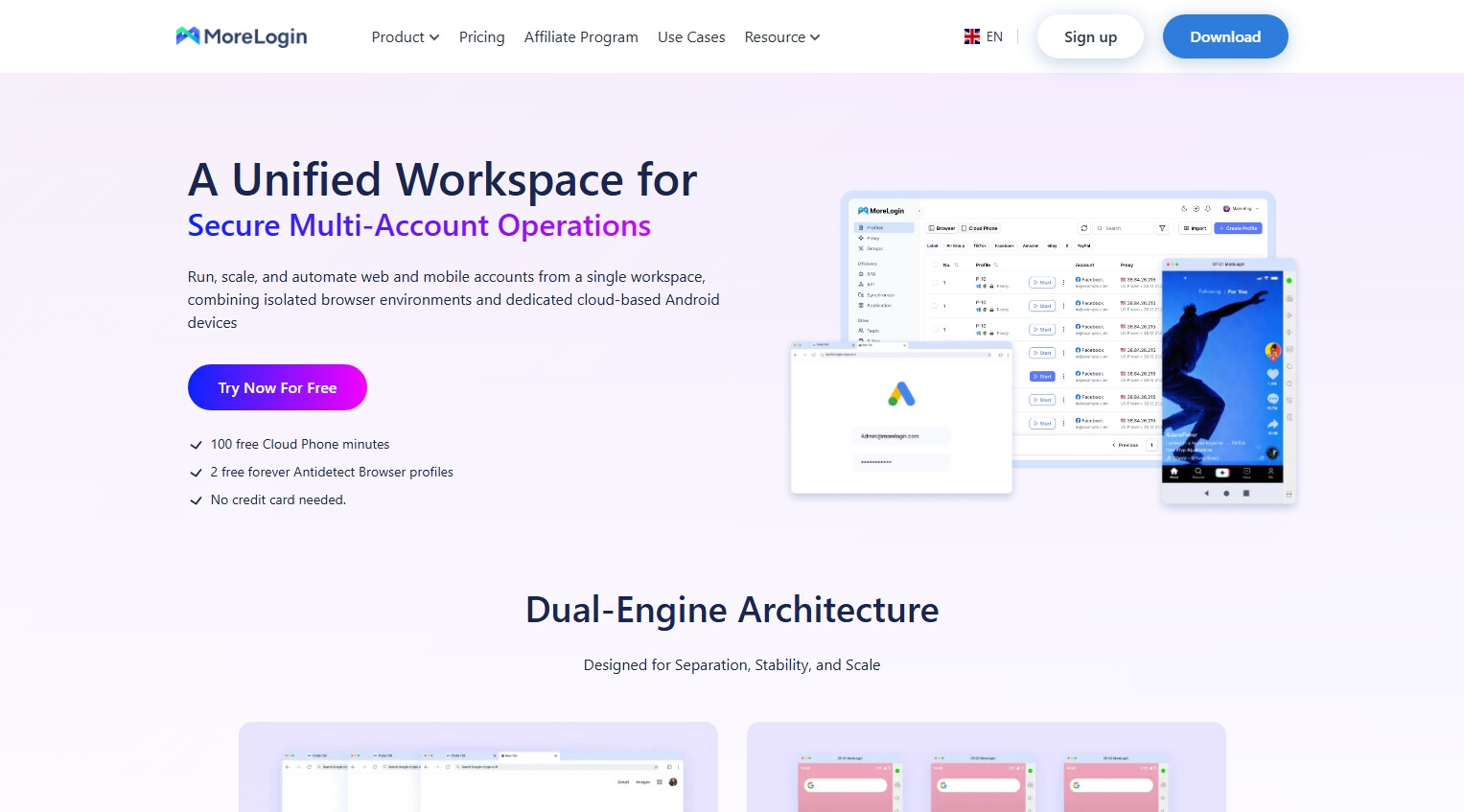Image resolution: width=1464 pixels, height=812 pixels.
Task: Go to the Pricing page
Action: (481, 37)
